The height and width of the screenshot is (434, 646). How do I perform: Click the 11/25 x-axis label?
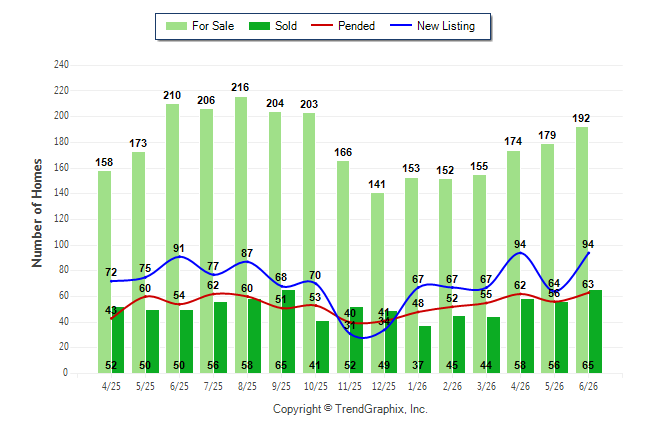[x=350, y=386]
